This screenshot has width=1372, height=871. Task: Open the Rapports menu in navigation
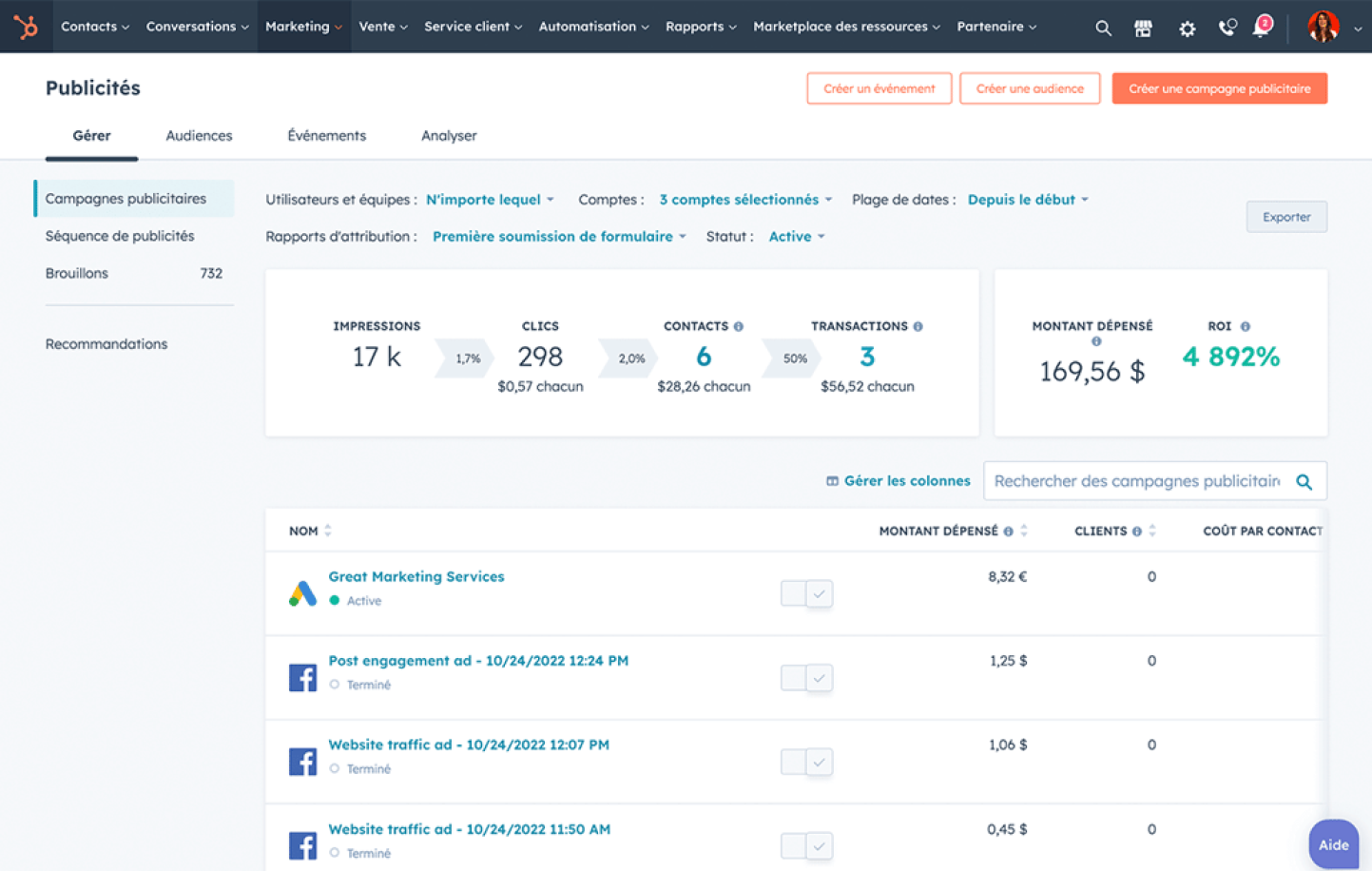tap(700, 27)
